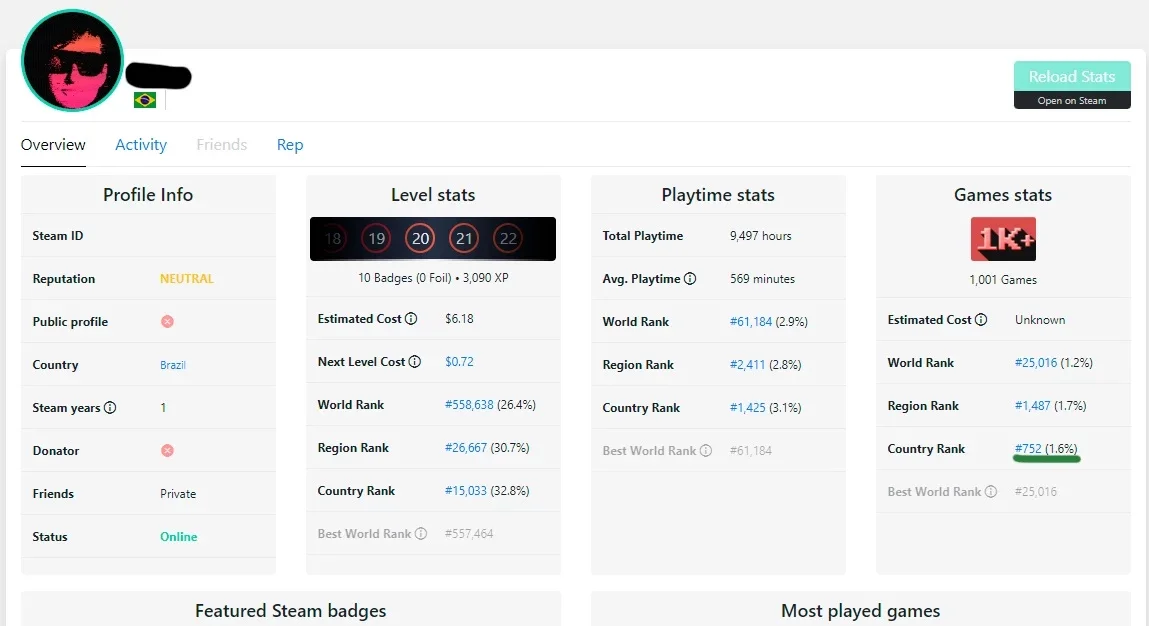Click the info icon beside Level Estimated Cost
Screen dimensions: 1149x626
point(411,318)
